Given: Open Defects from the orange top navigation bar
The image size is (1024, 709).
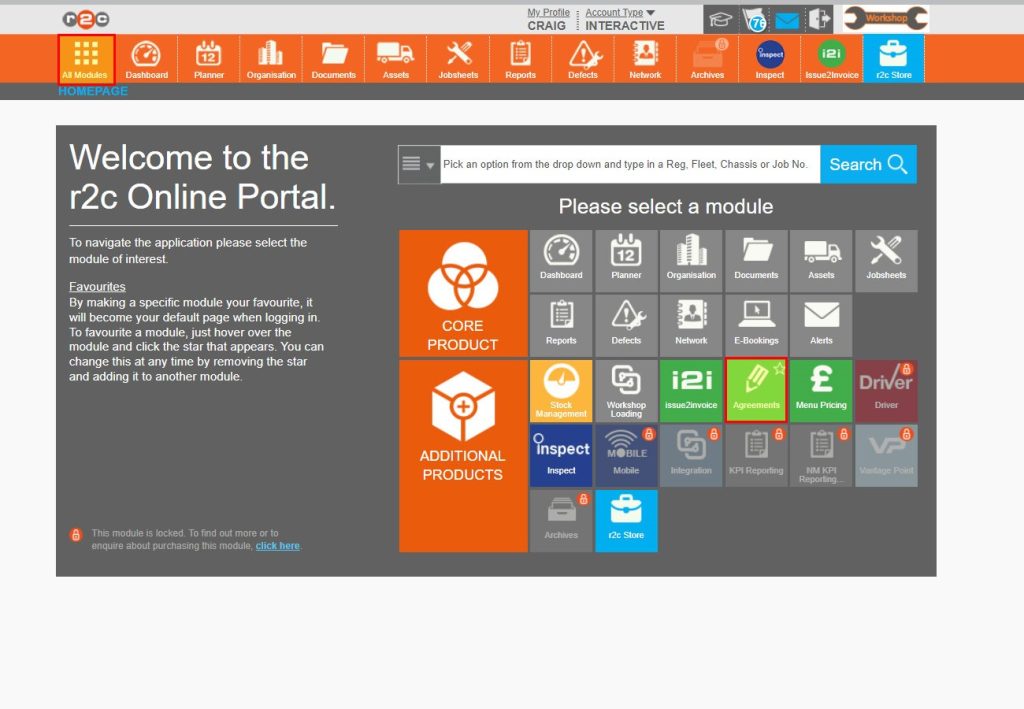Looking at the screenshot, I should (x=583, y=59).
